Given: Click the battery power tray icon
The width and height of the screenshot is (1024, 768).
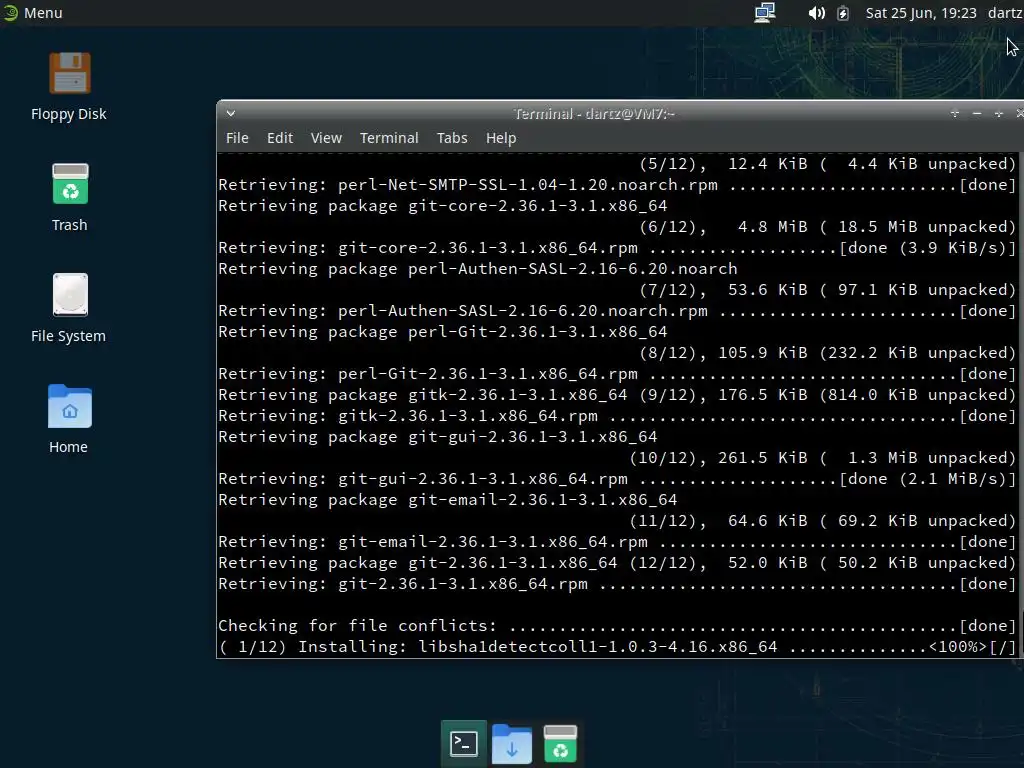Looking at the screenshot, I should tap(843, 13).
